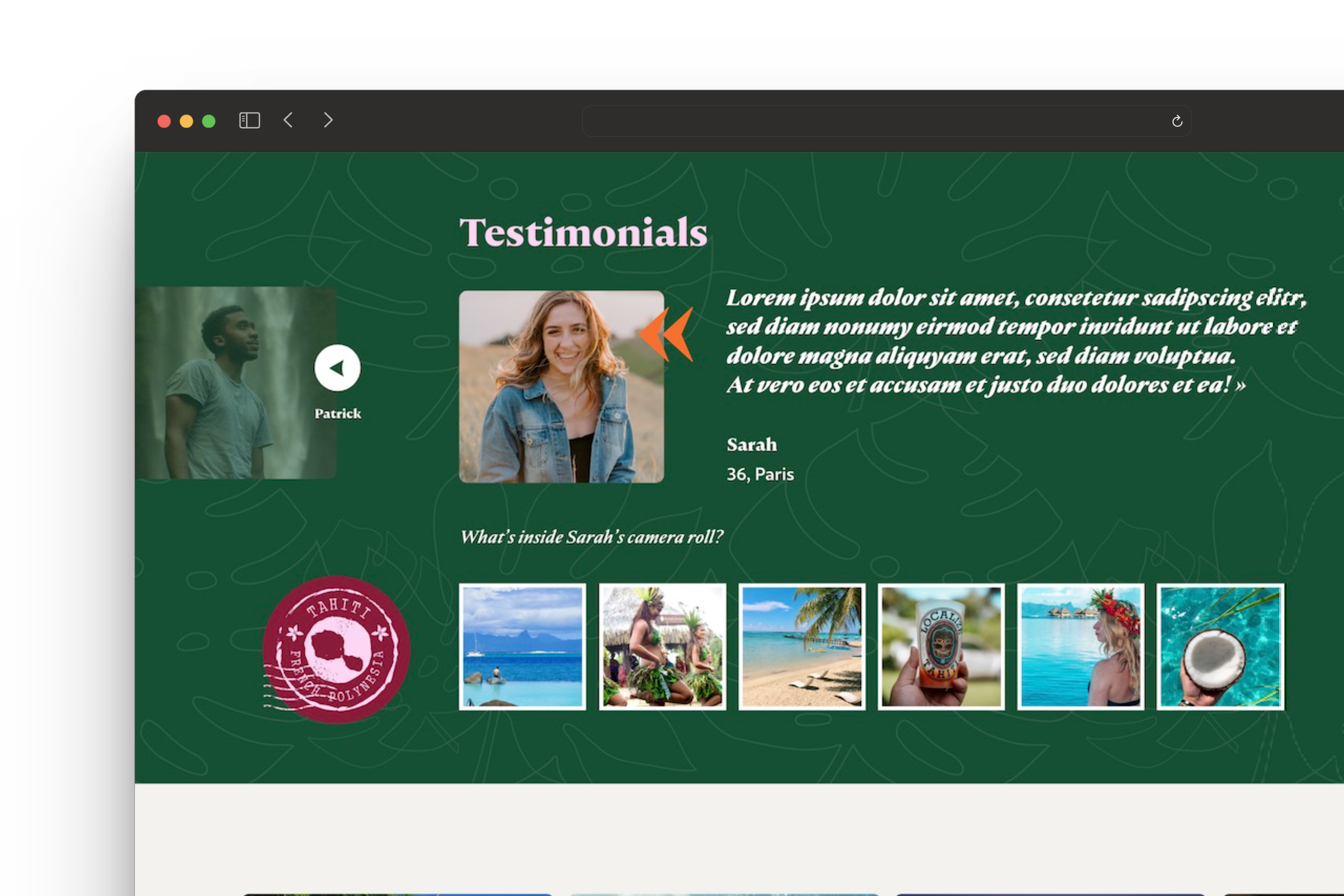Open the coconut over turquoise water thumbnail
Viewport: 1344px width, 896px height.
pyautogui.click(x=1220, y=647)
